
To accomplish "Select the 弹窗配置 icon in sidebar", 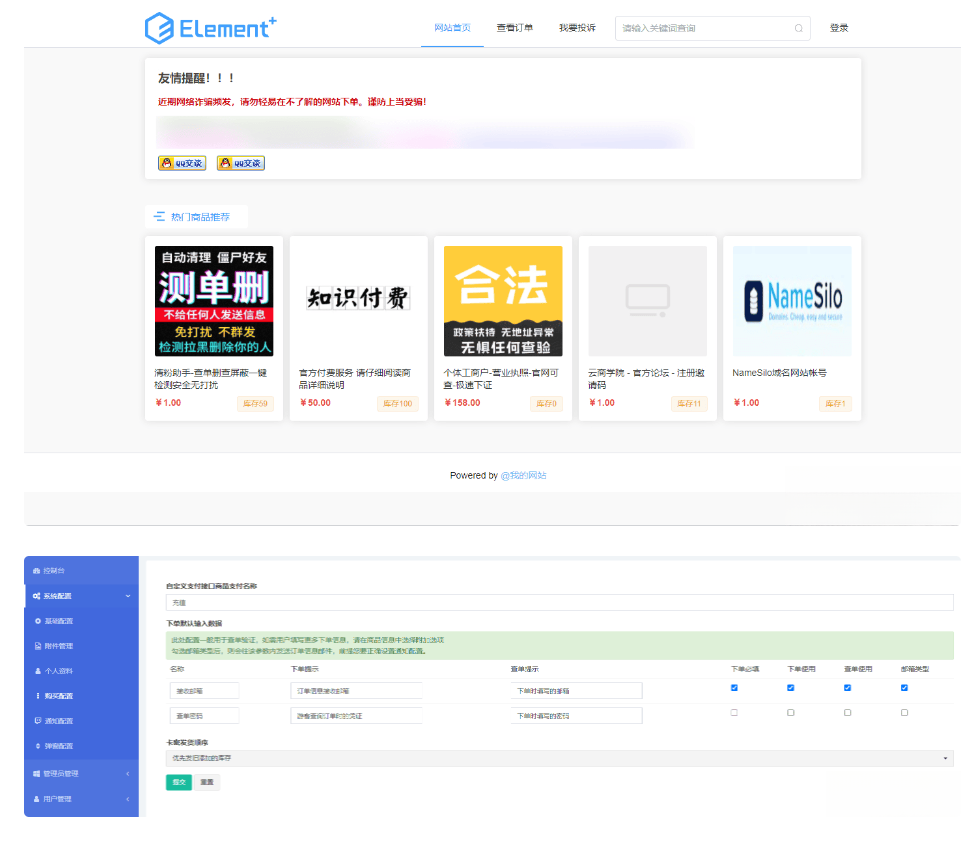I will pyautogui.click(x=36, y=746).
